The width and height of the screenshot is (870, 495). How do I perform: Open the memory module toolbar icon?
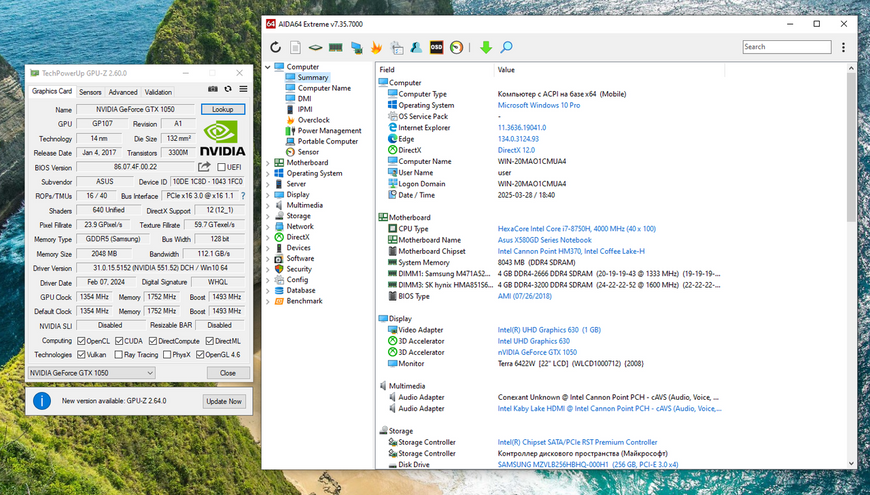[335, 48]
